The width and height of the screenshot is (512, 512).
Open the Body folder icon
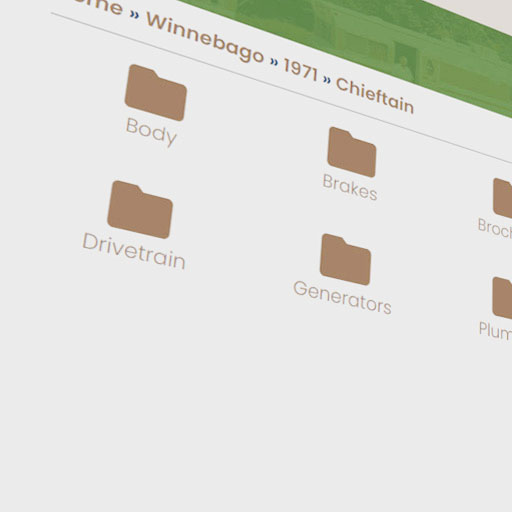[x=156, y=93]
